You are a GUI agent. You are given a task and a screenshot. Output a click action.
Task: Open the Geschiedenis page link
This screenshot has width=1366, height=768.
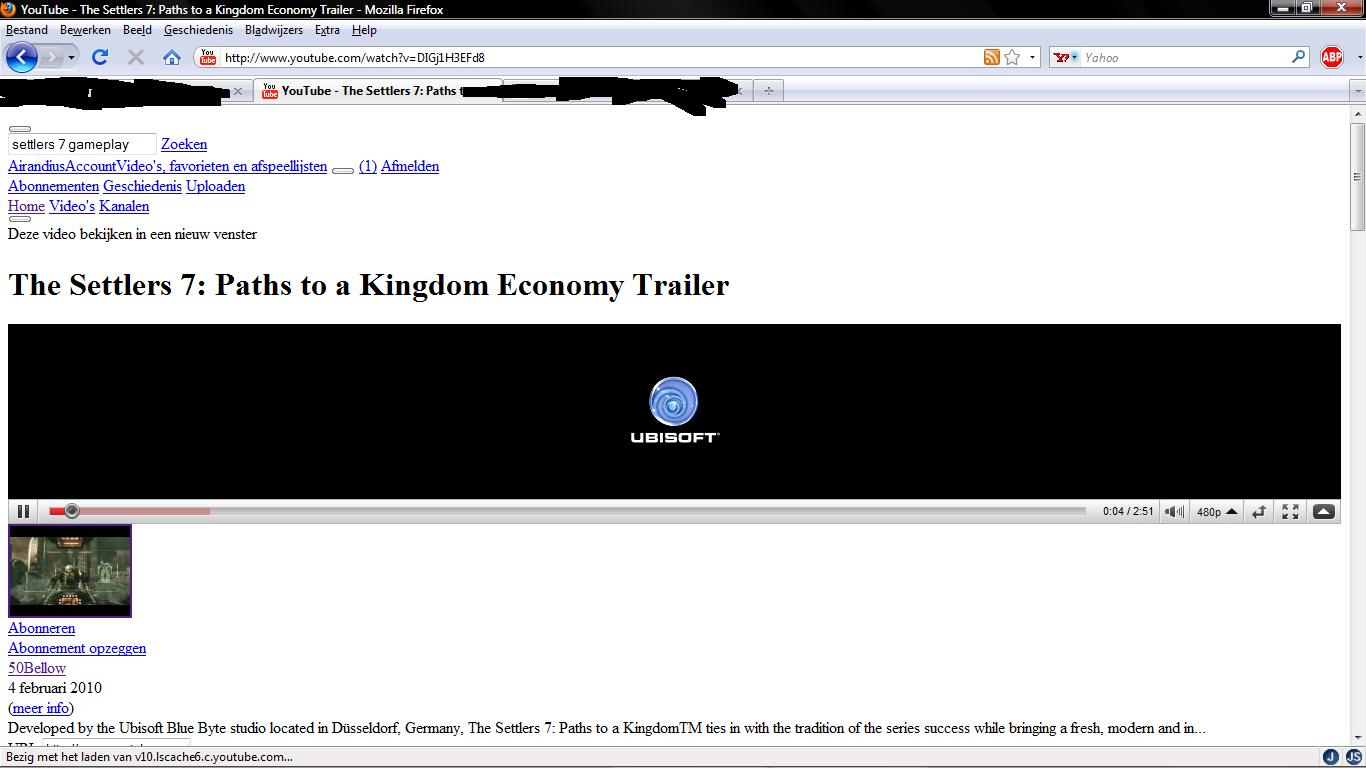(x=142, y=186)
